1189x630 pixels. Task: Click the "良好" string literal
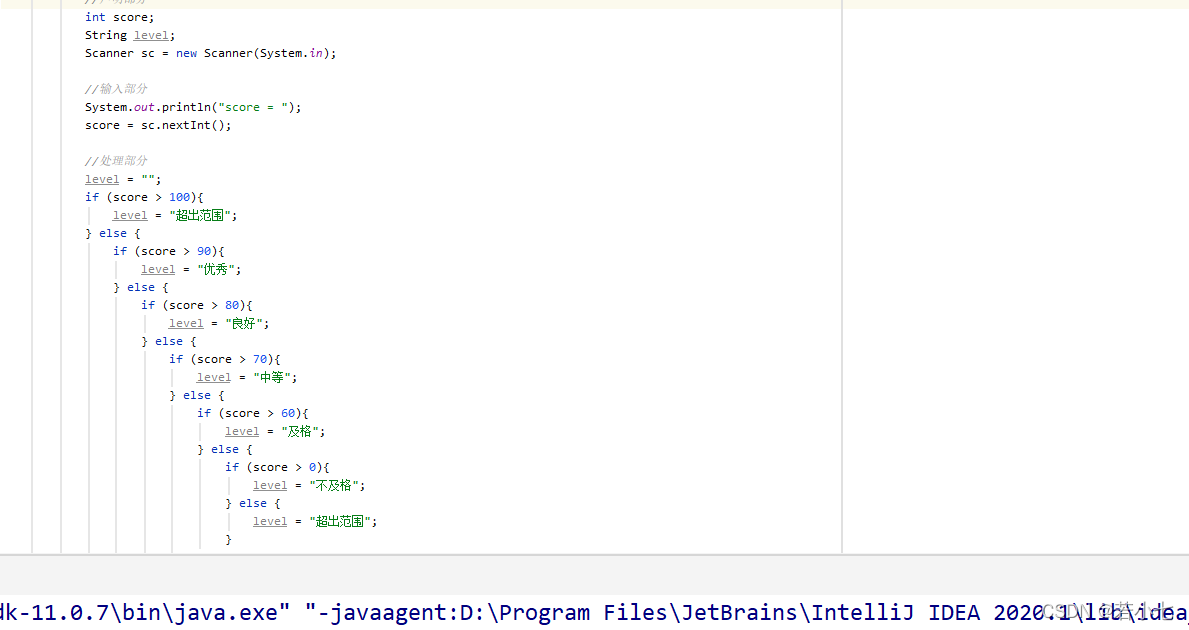(x=244, y=323)
